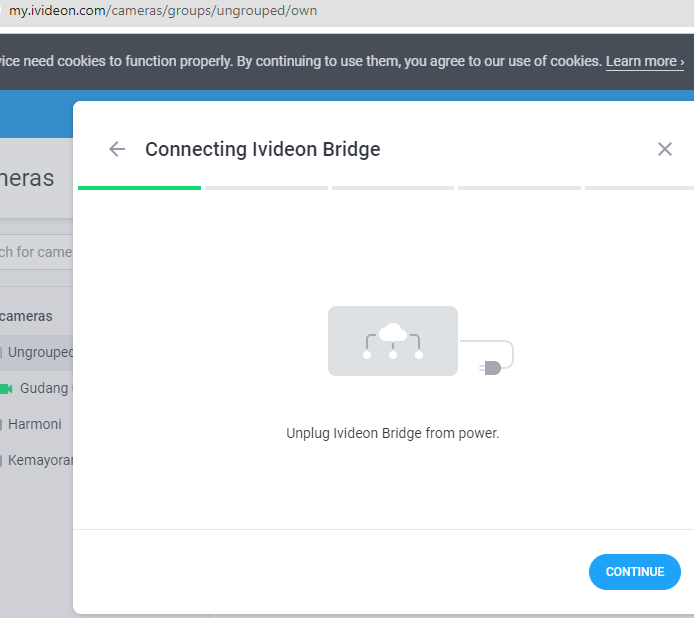Image resolution: width=694 pixels, height=618 pixels.
Task: Click 'Unplug Ivideon Bridge from power.' text
Action: pyautogui.click(x=393, y=433)
